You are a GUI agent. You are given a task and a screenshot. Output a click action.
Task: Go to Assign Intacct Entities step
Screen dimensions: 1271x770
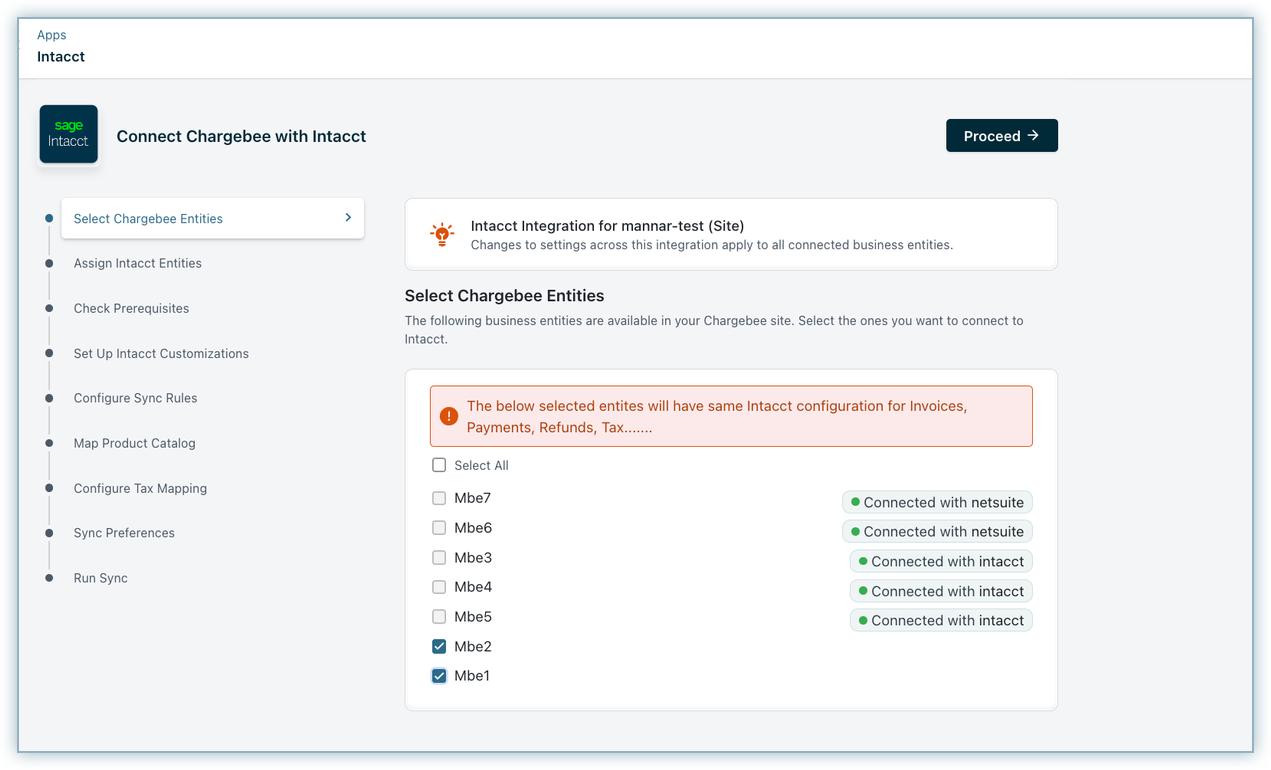[x=138, y=263]
